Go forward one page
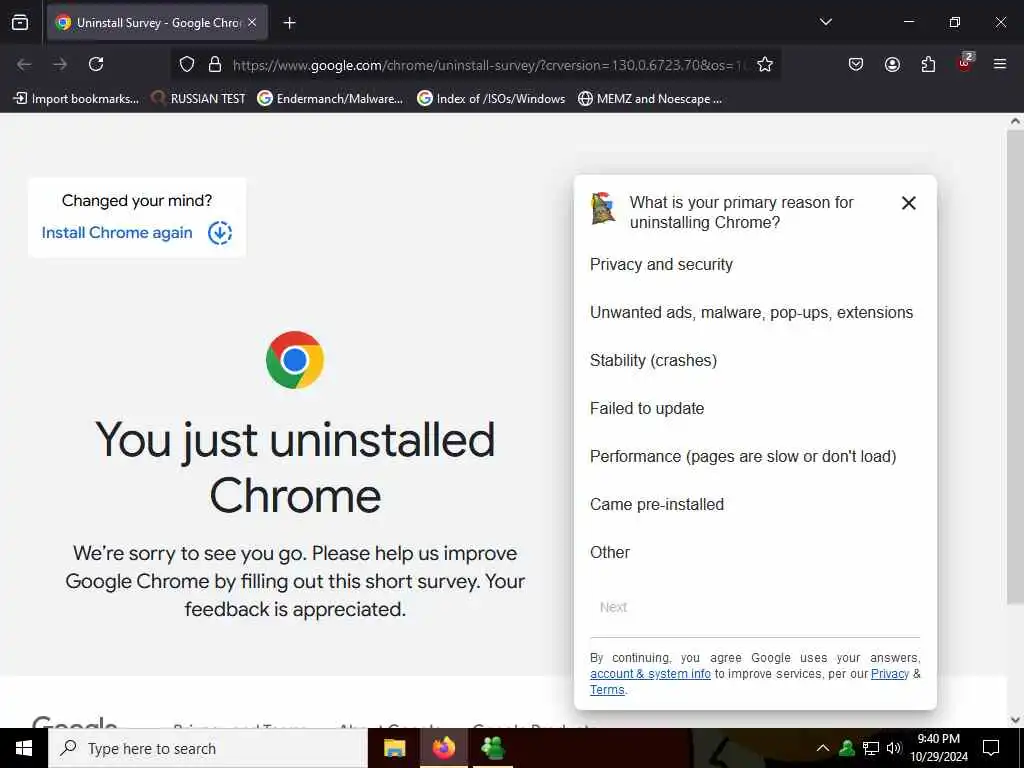Image resolution: width=1024 pixels, height=768 pixels. 60,64
